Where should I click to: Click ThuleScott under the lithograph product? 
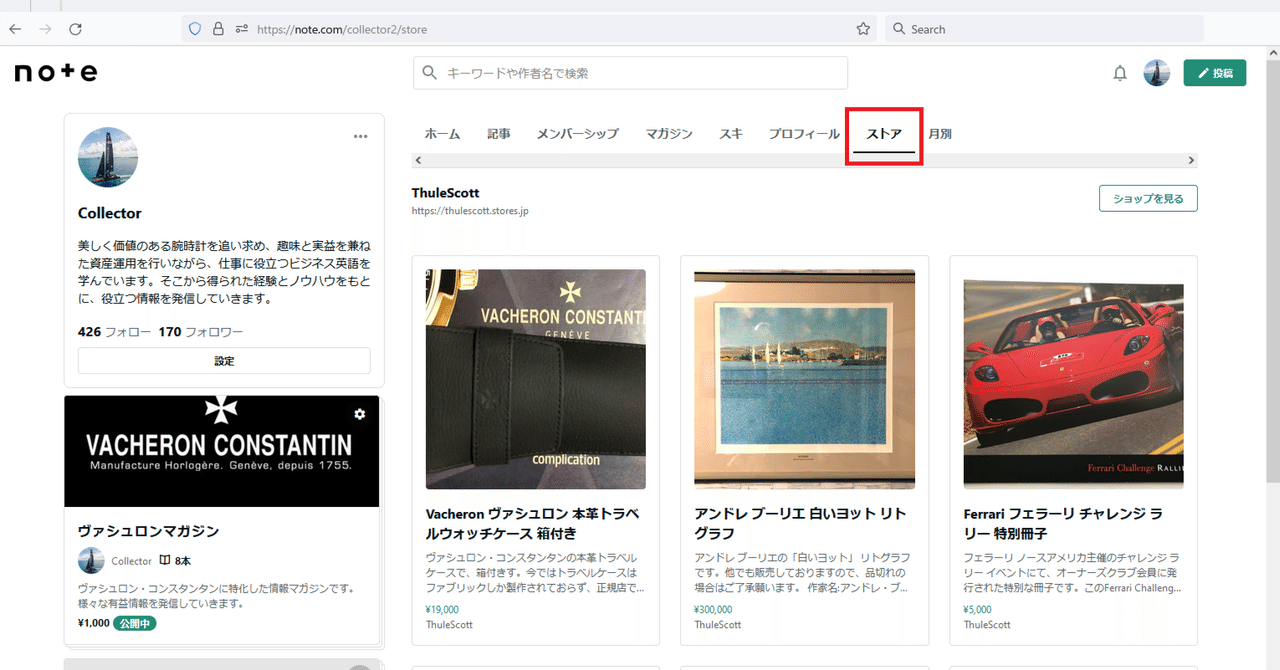point(718,625)
